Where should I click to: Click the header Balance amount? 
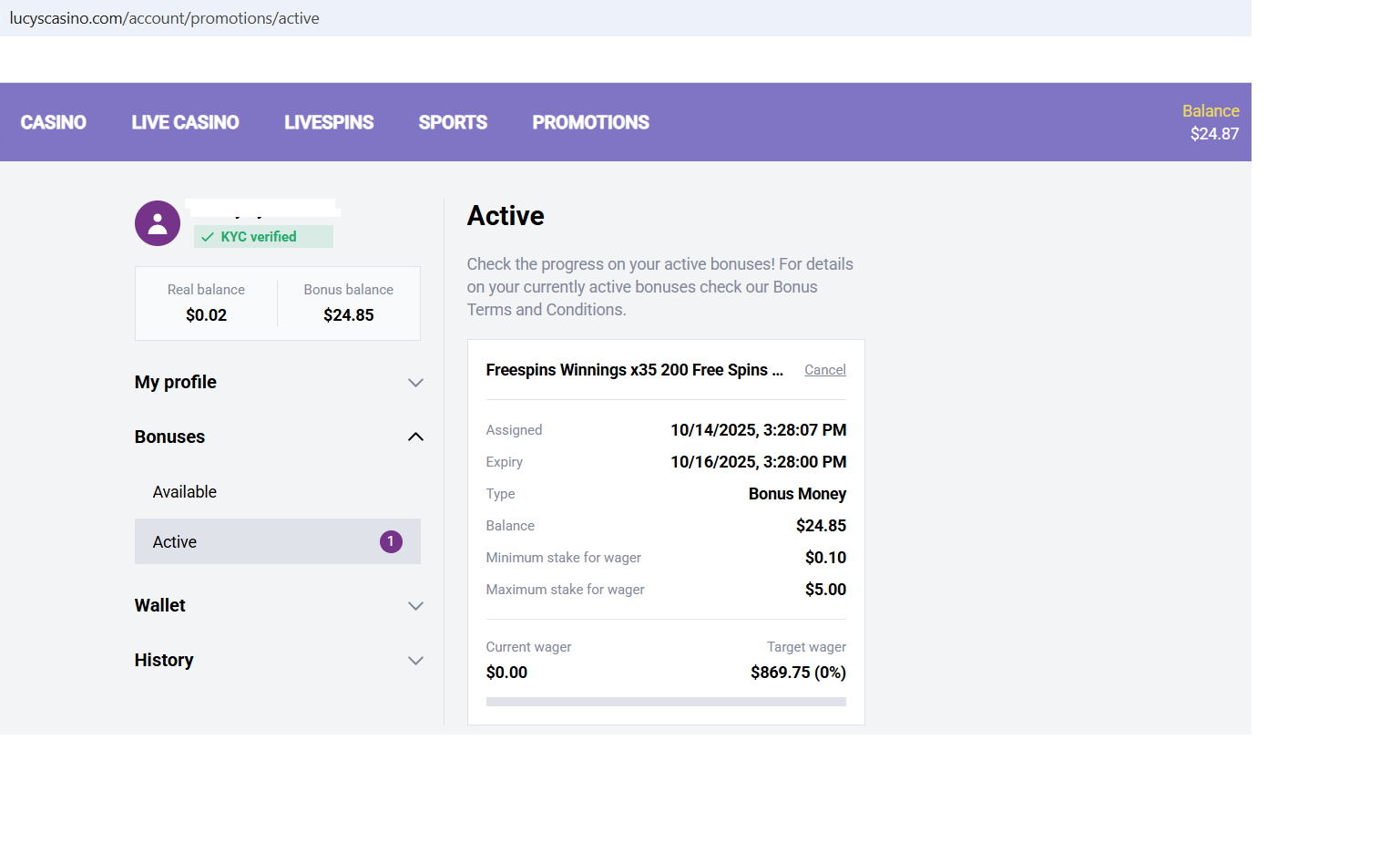pyautogui.click(x=1213, y=134)
